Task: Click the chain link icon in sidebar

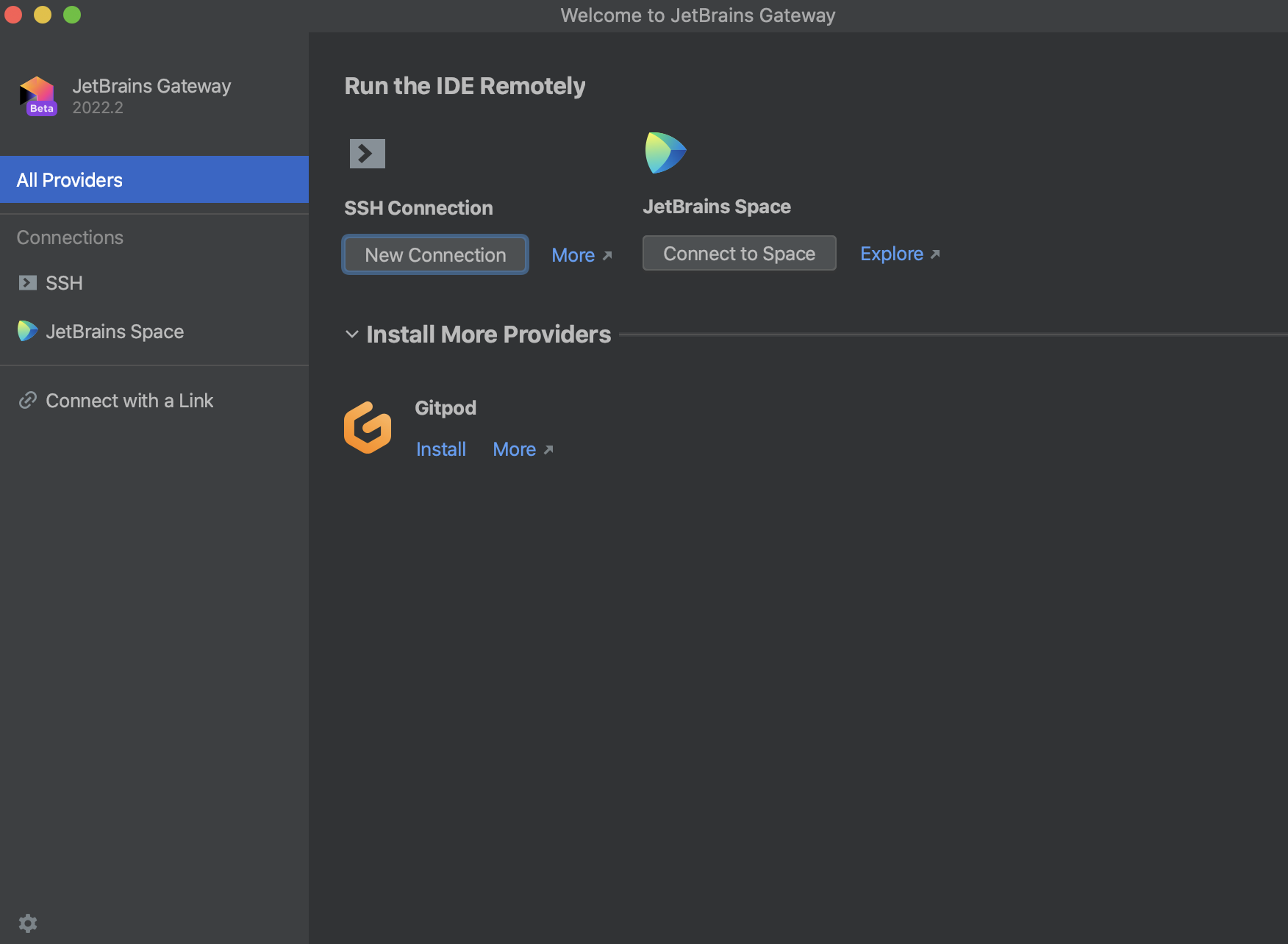Action: tap(28, 401)
